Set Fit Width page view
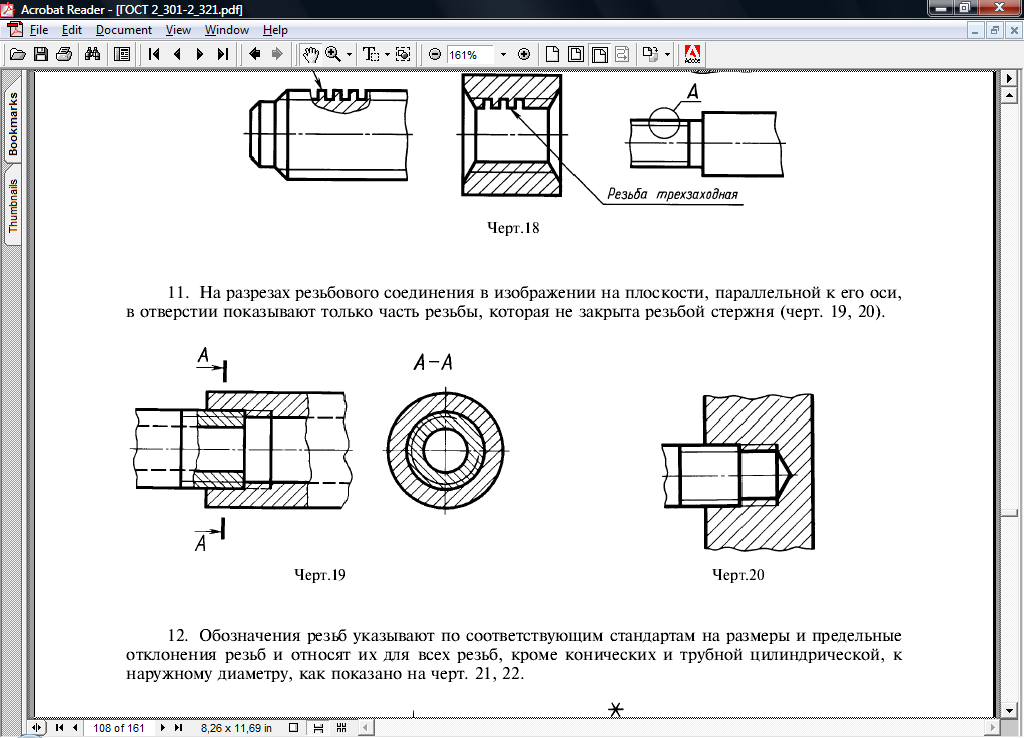The width and height of the screenshot is (1024, 738). click(600, 54)
